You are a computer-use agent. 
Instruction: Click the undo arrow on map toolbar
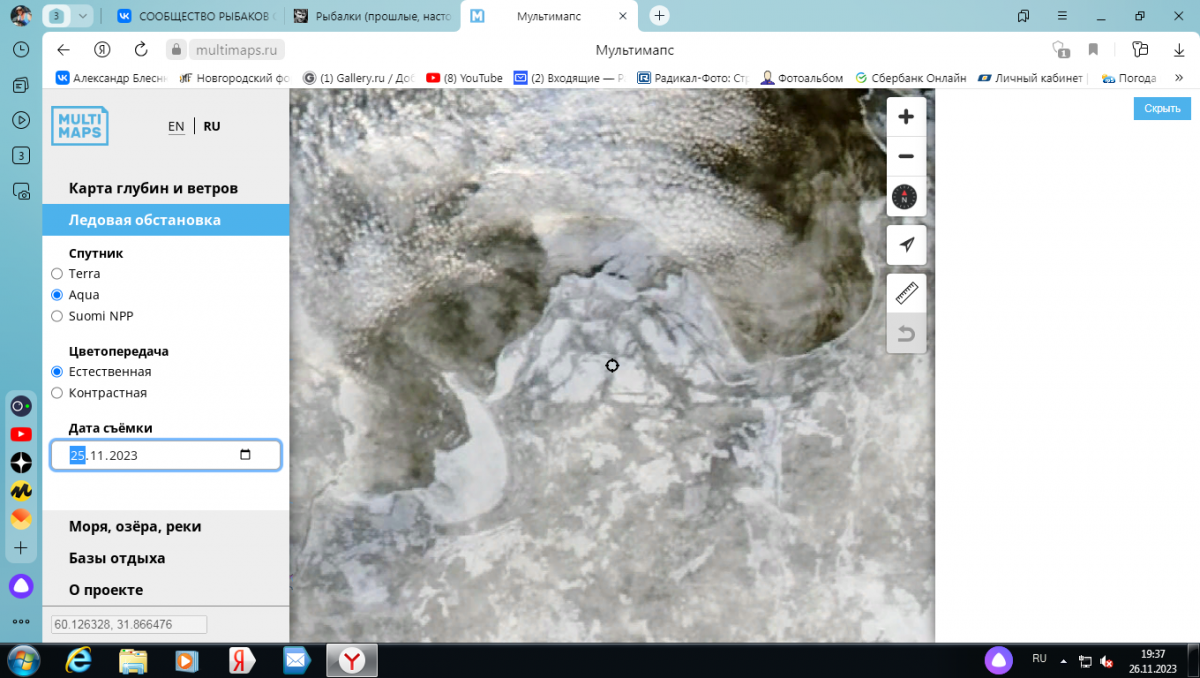(906, 334)
